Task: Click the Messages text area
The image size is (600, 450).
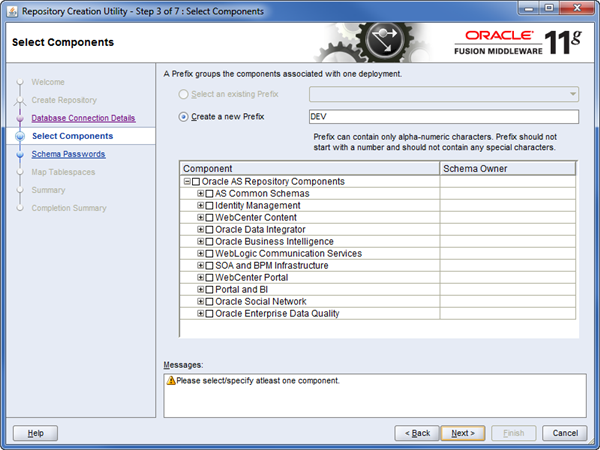Action: 375,396
